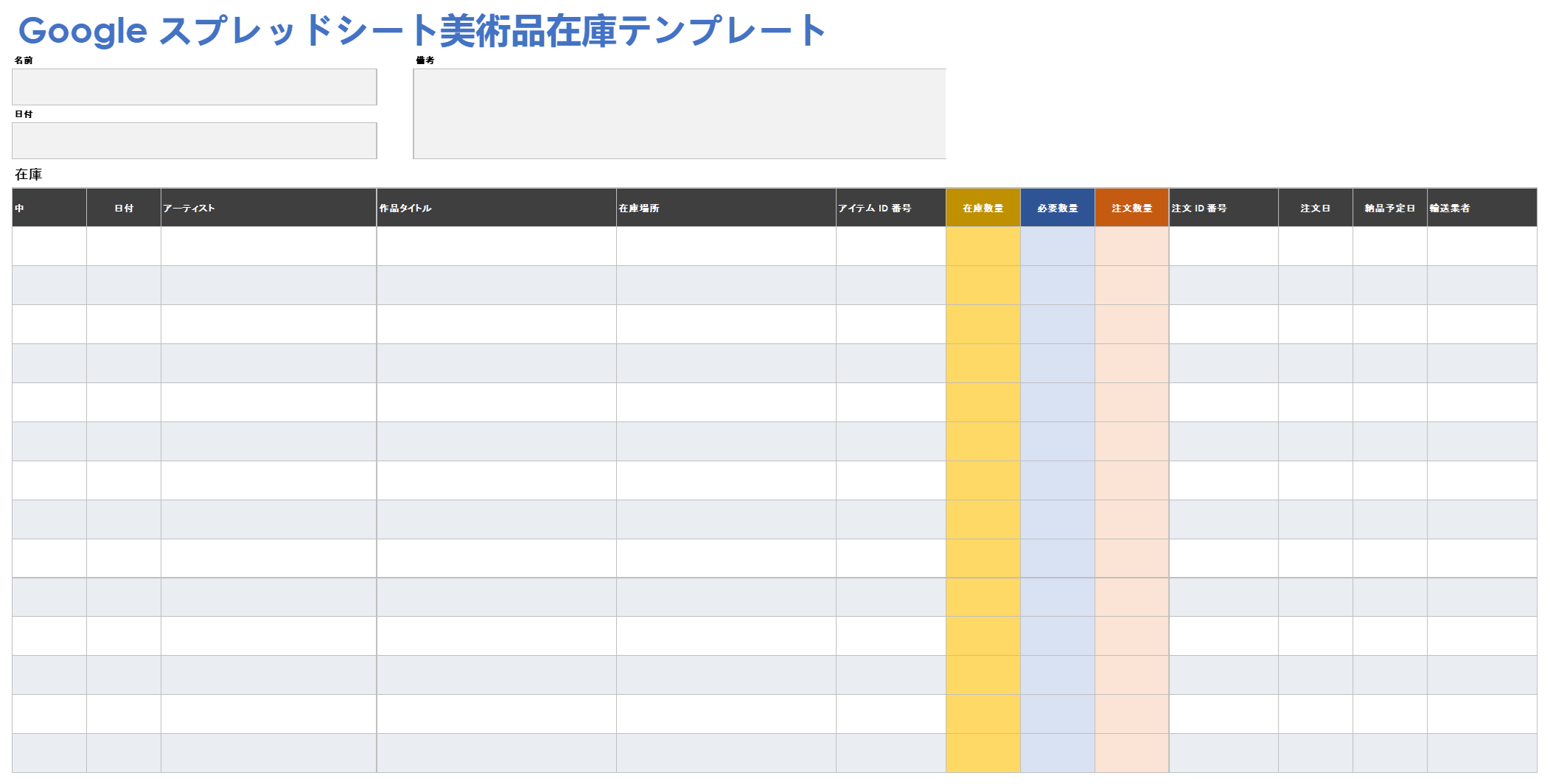Select the 日付 column header in table
This screenshot has height=784, width=1550.
click(124, 208)
